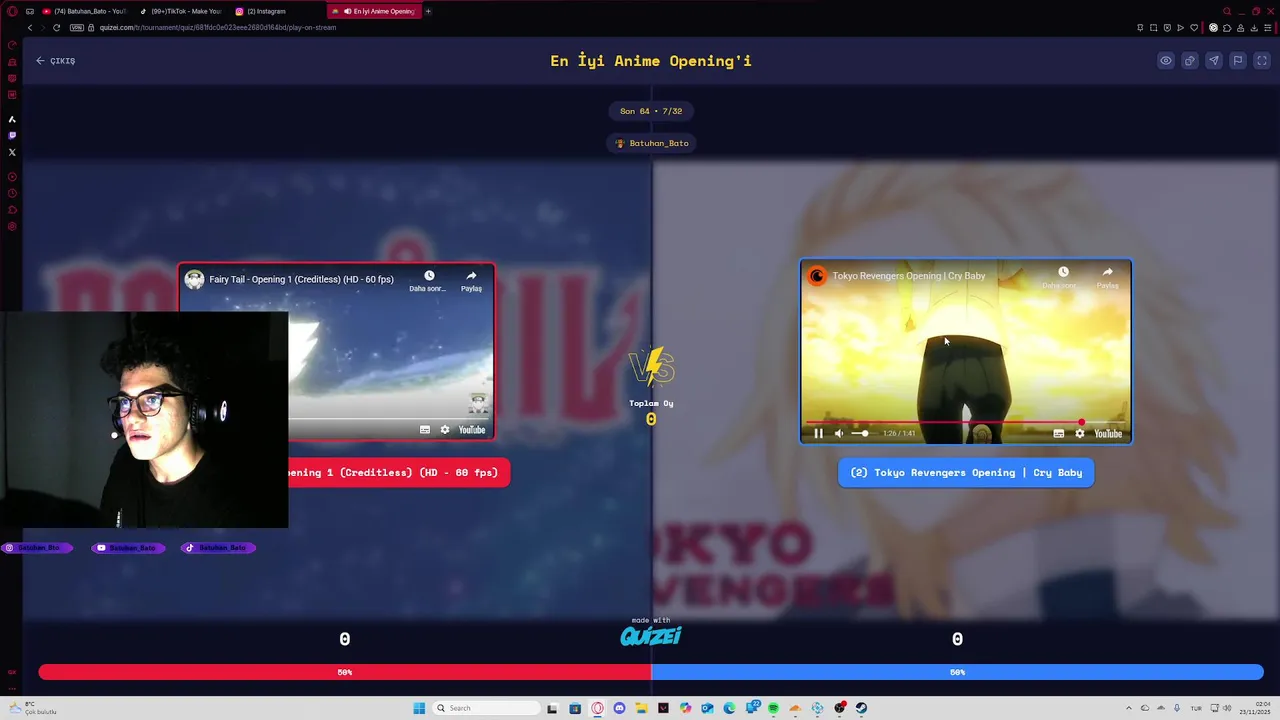The height and width of the screenshot is (720, 1280).
Task: Vote for Tokyo Revengers Opening Cry Baby
Action: coord(966,473)
